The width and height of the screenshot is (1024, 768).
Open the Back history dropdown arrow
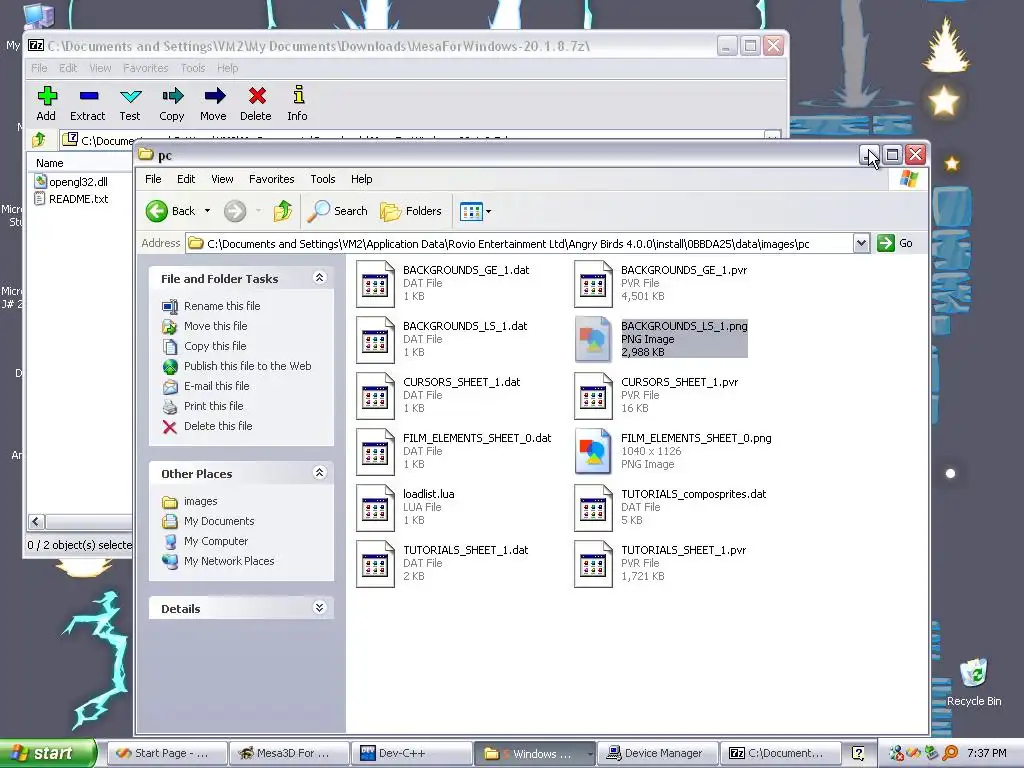pyautogui.click(x=207, y=211)
